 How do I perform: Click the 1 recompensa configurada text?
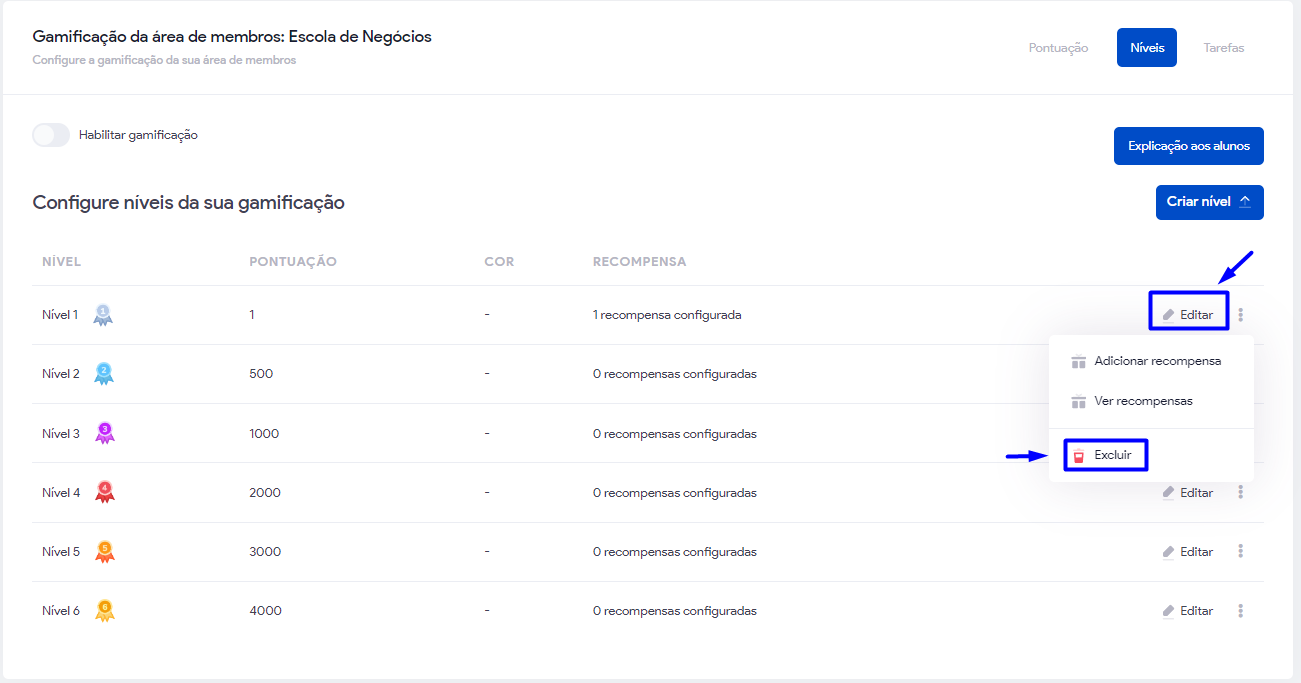667,315
